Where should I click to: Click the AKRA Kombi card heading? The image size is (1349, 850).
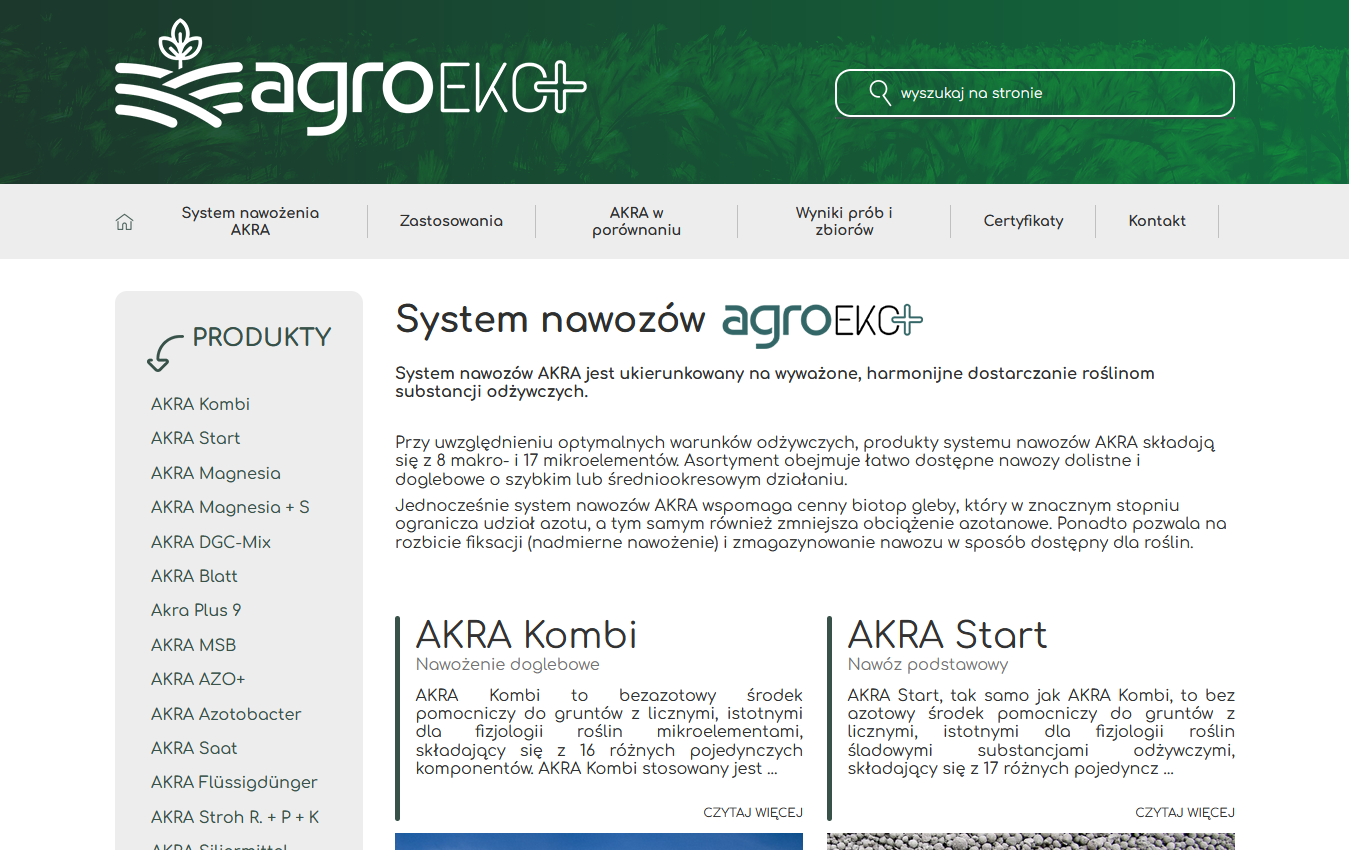pos(526,634)
